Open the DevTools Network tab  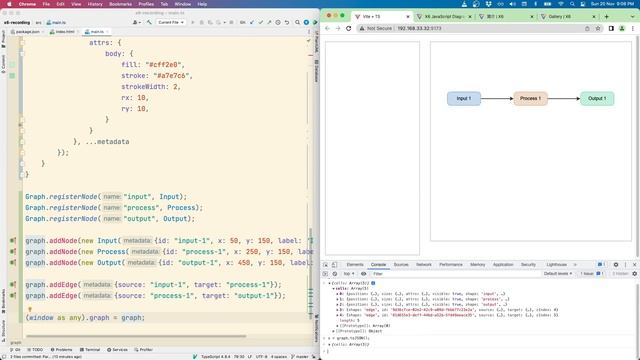tap(424, 265)
